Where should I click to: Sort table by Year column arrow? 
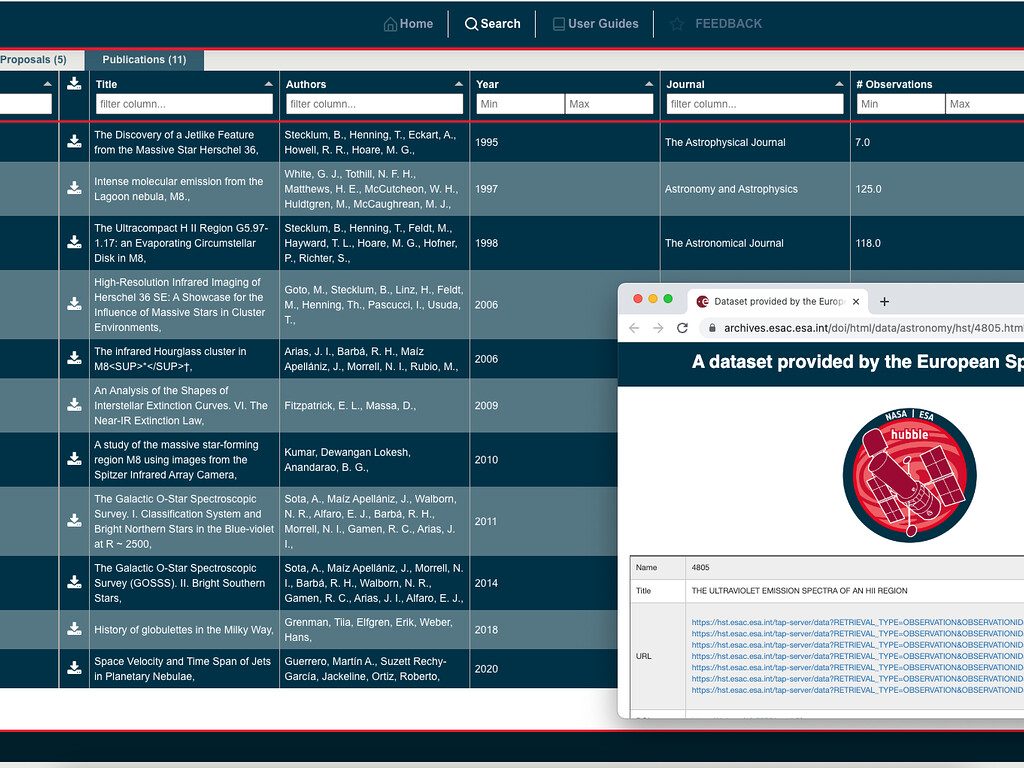coord(648,84)
